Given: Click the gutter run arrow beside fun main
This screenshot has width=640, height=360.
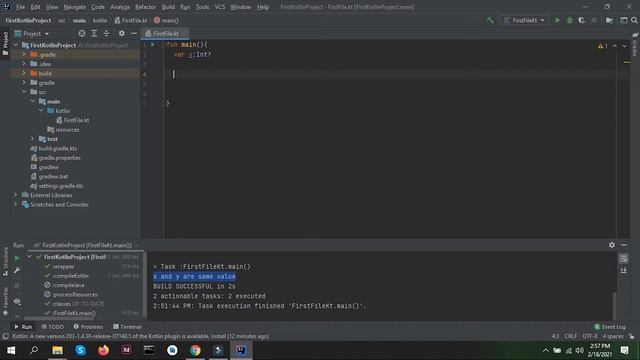Looking at the screenshot, I should [x=153, y=44].
